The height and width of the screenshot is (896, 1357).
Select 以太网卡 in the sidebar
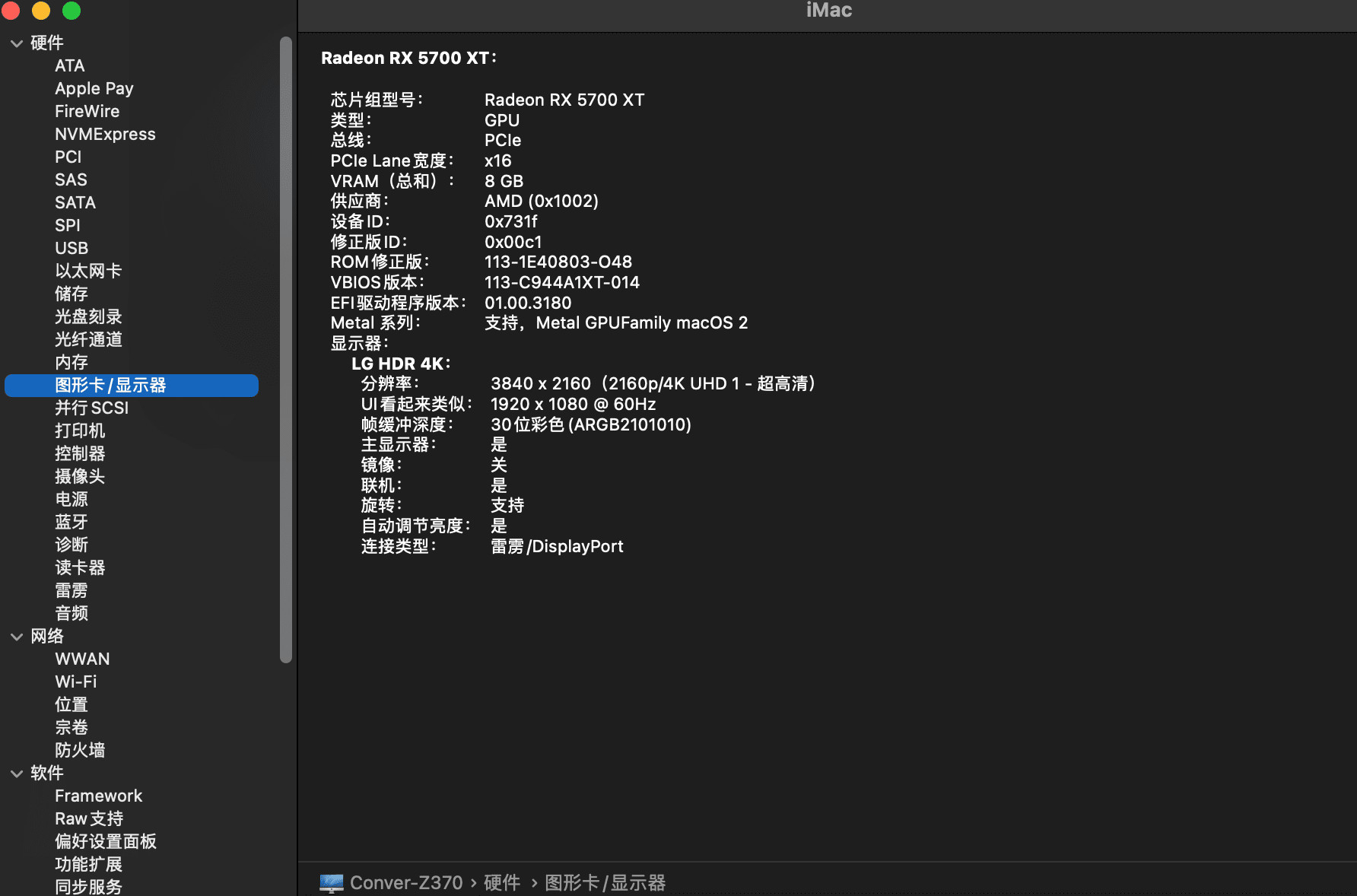pos(88,272)
